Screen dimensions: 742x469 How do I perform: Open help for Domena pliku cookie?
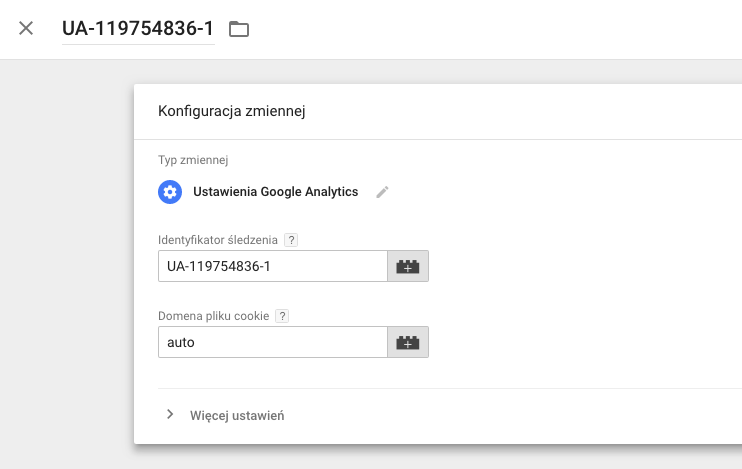click(x=282, y=316)
